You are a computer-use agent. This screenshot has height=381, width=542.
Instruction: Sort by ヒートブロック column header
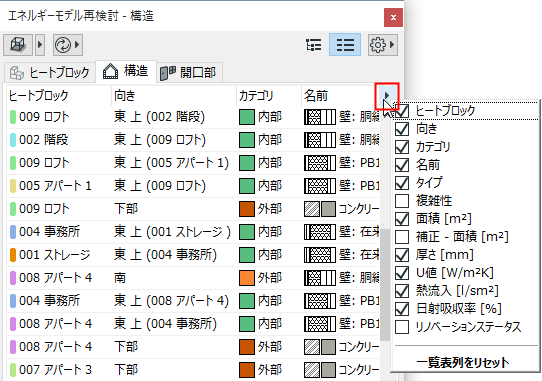click(x=59, y=95)
